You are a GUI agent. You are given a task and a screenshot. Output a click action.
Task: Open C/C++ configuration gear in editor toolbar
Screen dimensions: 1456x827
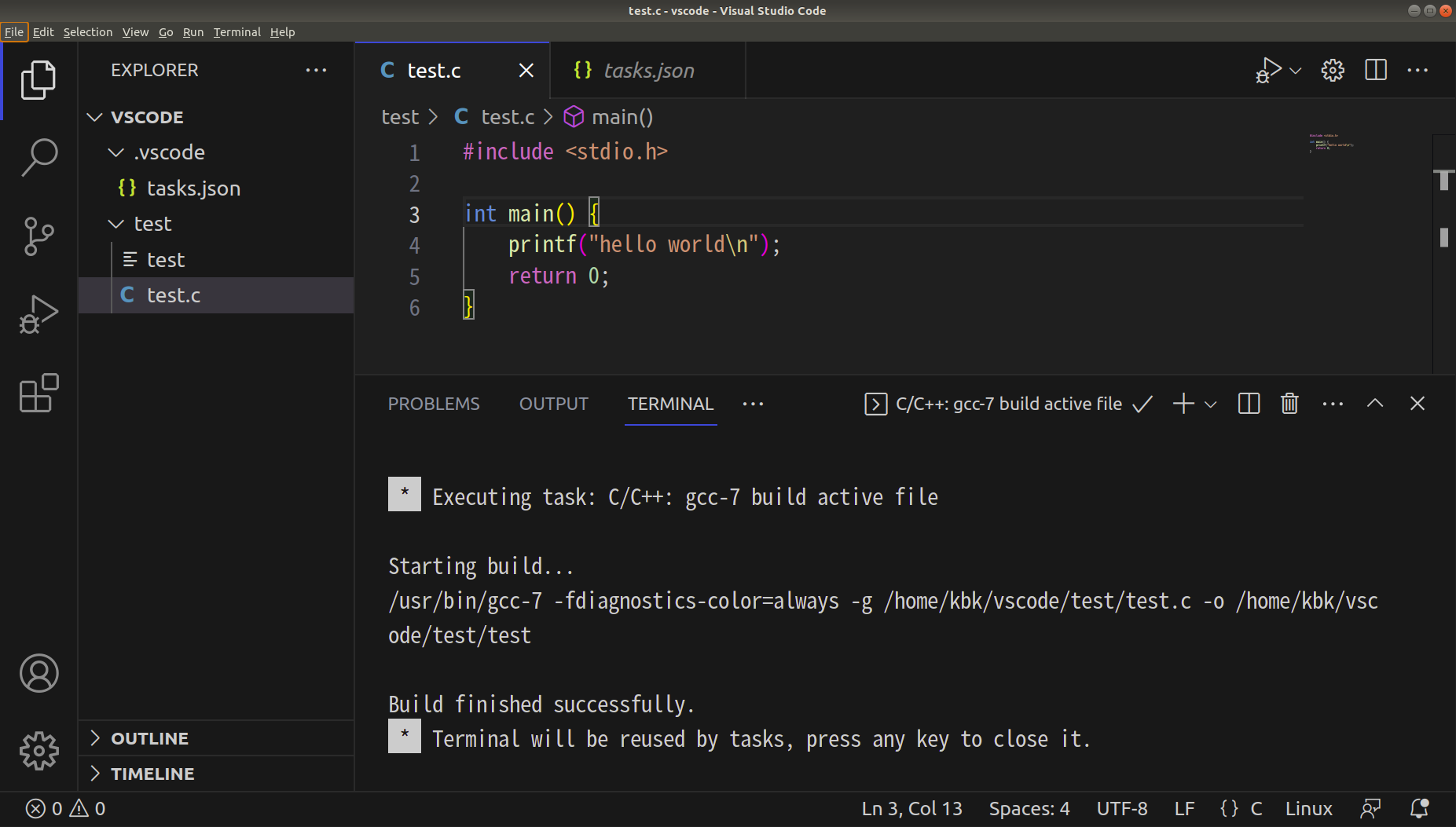[x=1333, y=70]
